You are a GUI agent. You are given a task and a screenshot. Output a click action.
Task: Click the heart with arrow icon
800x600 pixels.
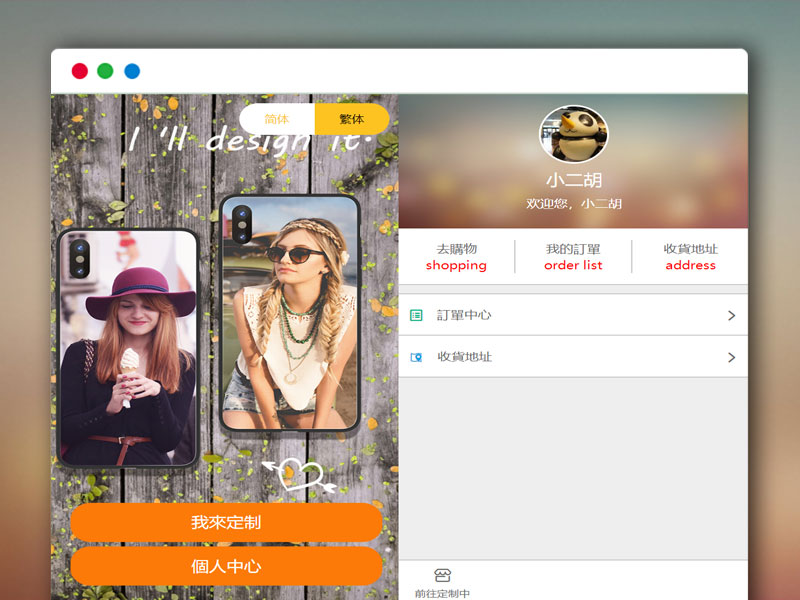tap(293, 474)
